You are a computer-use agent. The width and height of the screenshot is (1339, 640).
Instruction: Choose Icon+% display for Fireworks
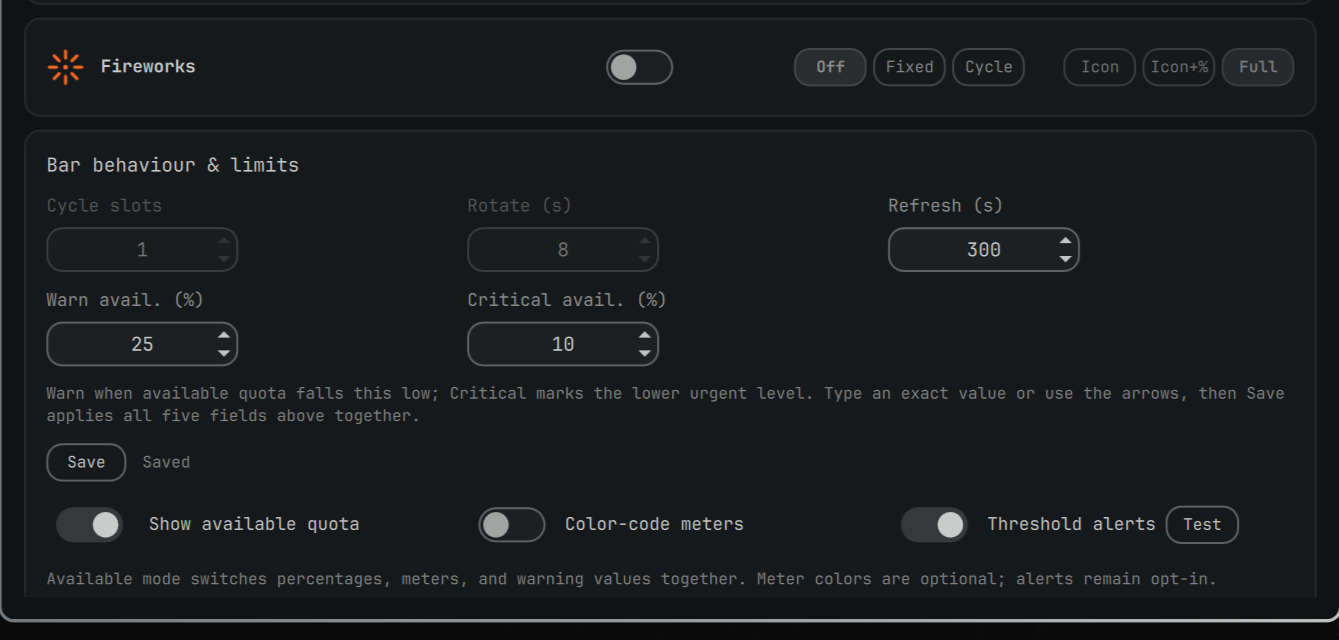1178,67
